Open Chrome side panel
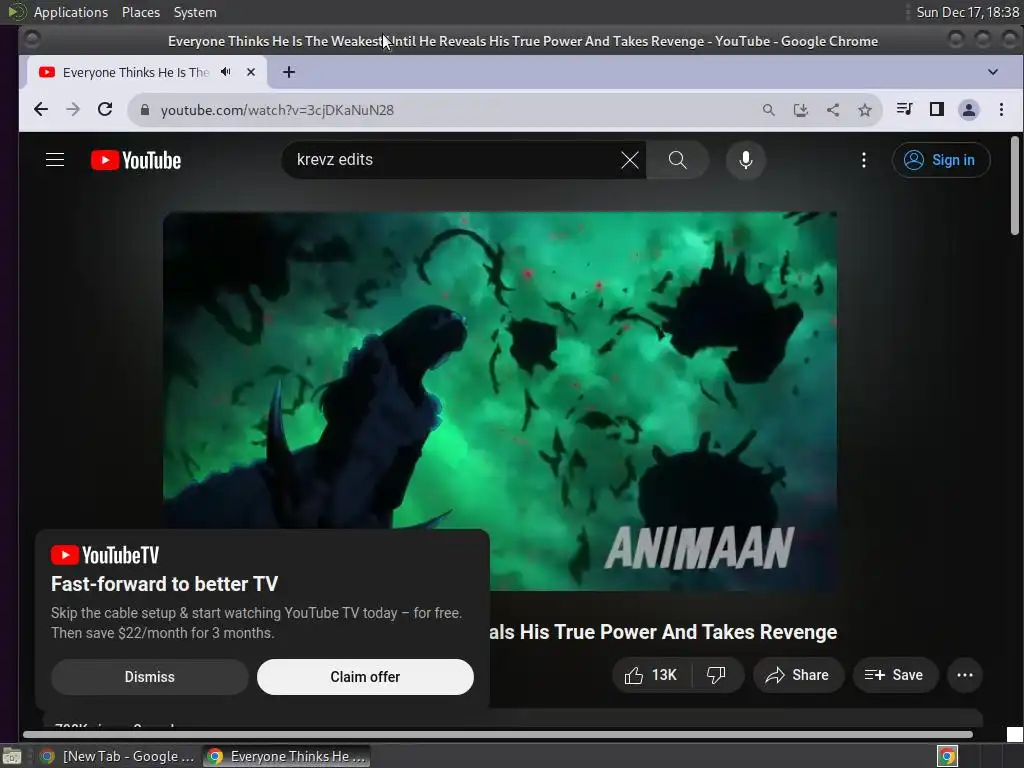Image resolution: width=1024 pixels, height=768 pixels. pos(936,109)
